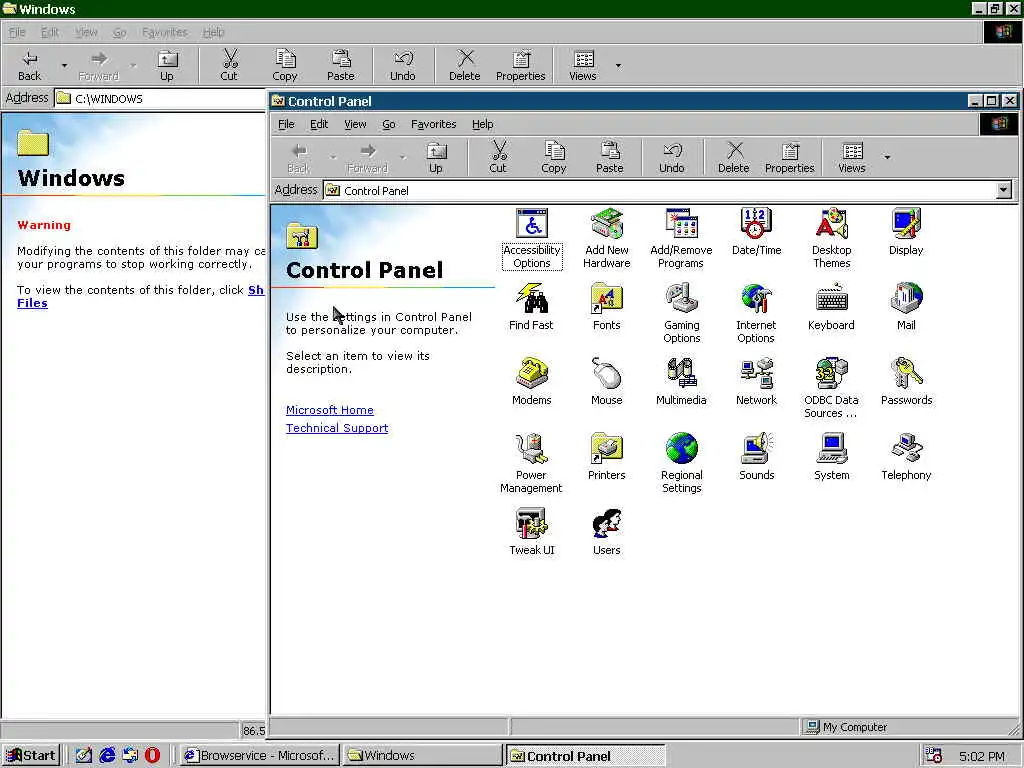Open Go menu in Control Panel
The height and width of the screenshot is (768, 1024).
[389, 124]
